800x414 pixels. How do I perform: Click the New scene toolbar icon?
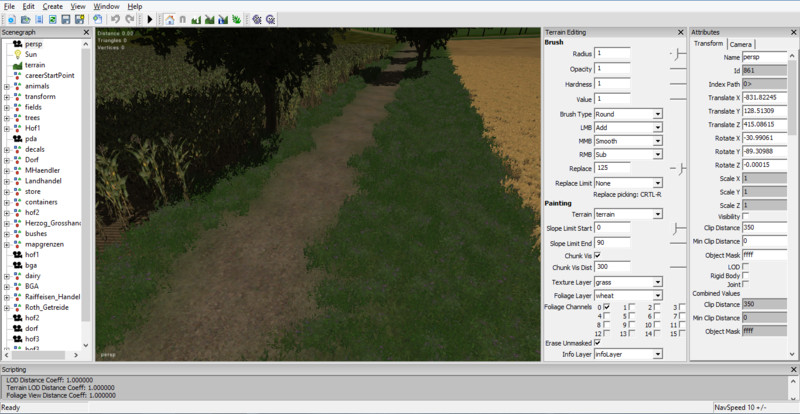[12, 19]
